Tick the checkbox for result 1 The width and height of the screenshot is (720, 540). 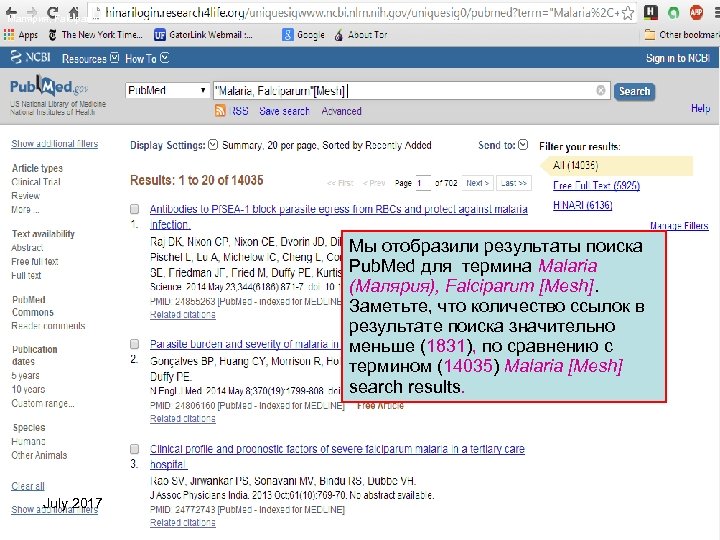135,209
